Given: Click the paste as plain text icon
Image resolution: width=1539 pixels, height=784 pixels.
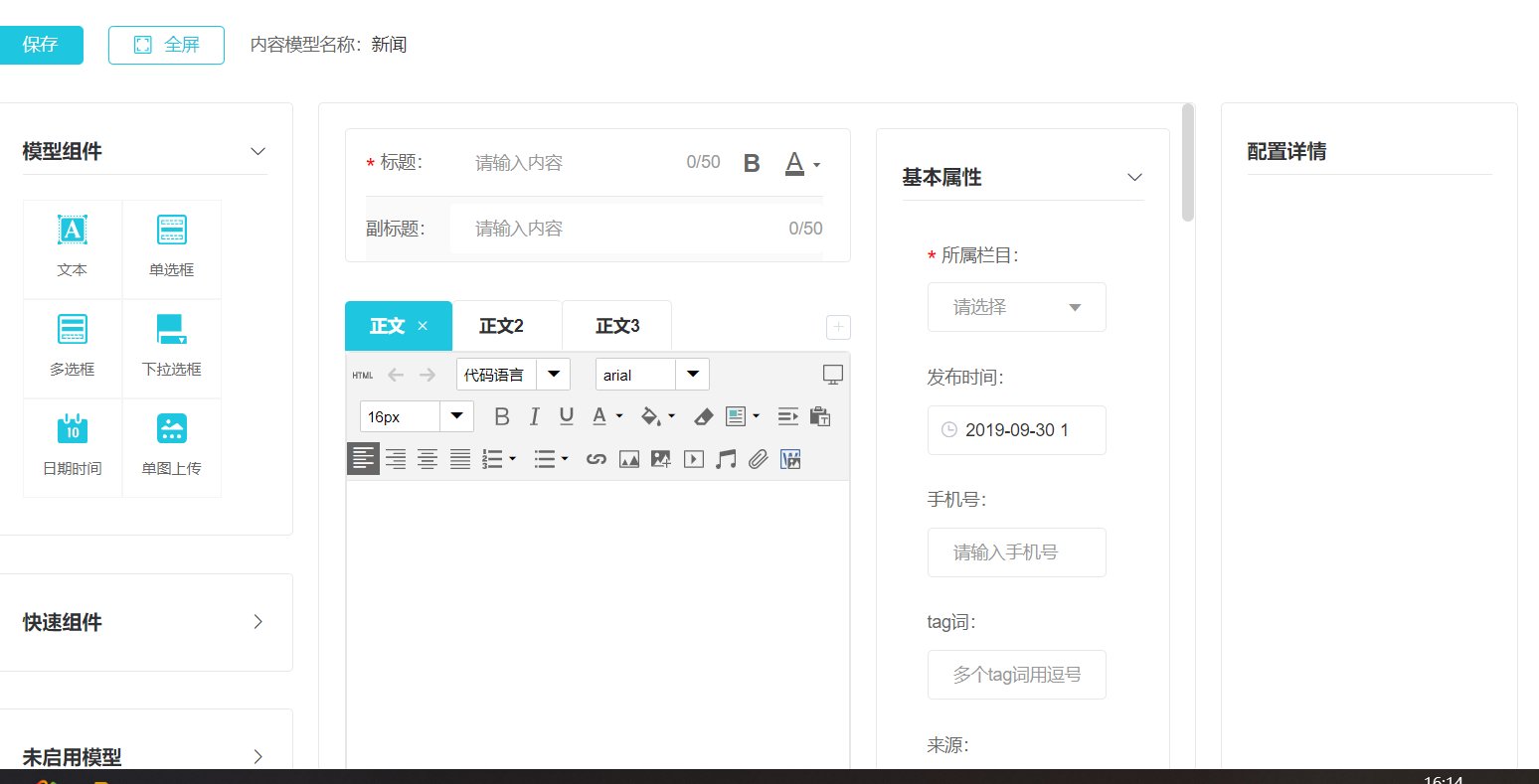Looking at the screenshot, I should (820, 417).
